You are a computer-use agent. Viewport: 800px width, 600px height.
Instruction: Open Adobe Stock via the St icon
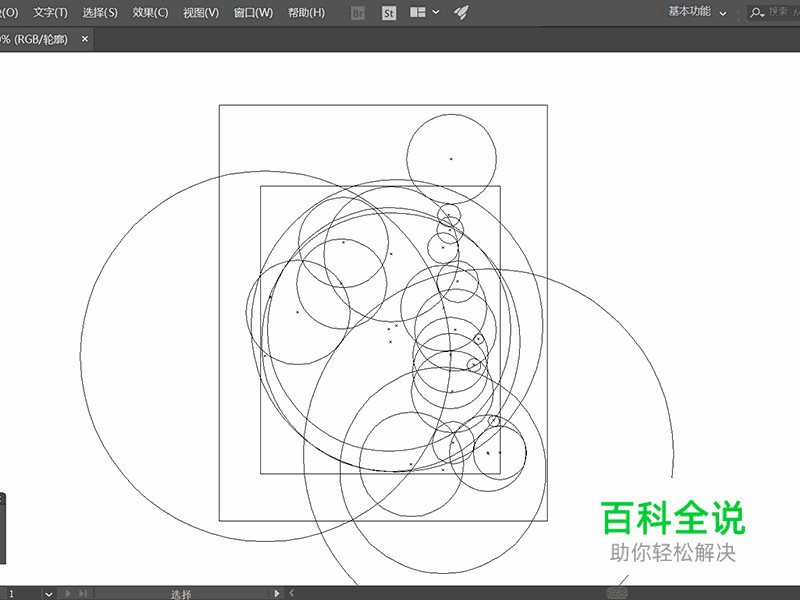click(390, 14)
